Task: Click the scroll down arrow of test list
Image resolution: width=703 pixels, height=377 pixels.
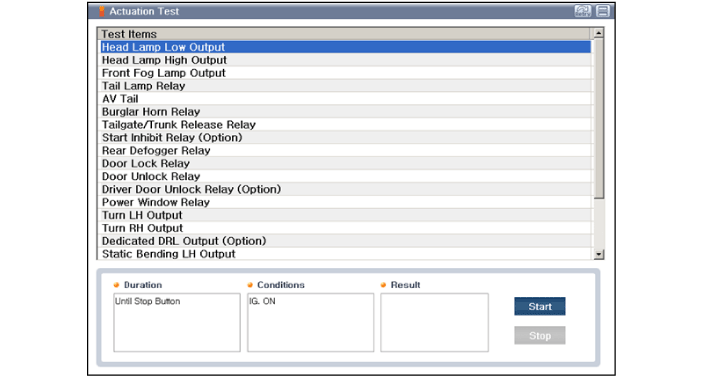Action: click(598, 254)
